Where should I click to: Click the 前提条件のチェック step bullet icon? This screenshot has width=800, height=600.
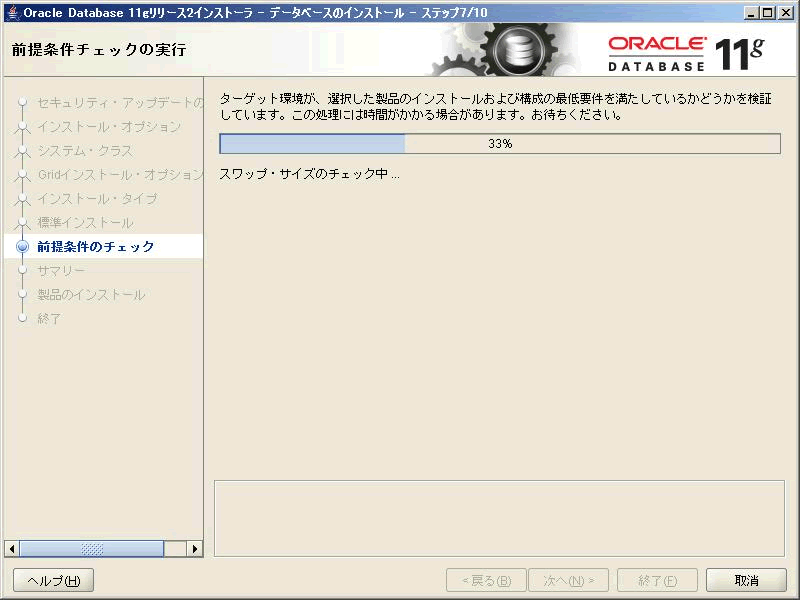pyautogui.click(x=22, y=247)
